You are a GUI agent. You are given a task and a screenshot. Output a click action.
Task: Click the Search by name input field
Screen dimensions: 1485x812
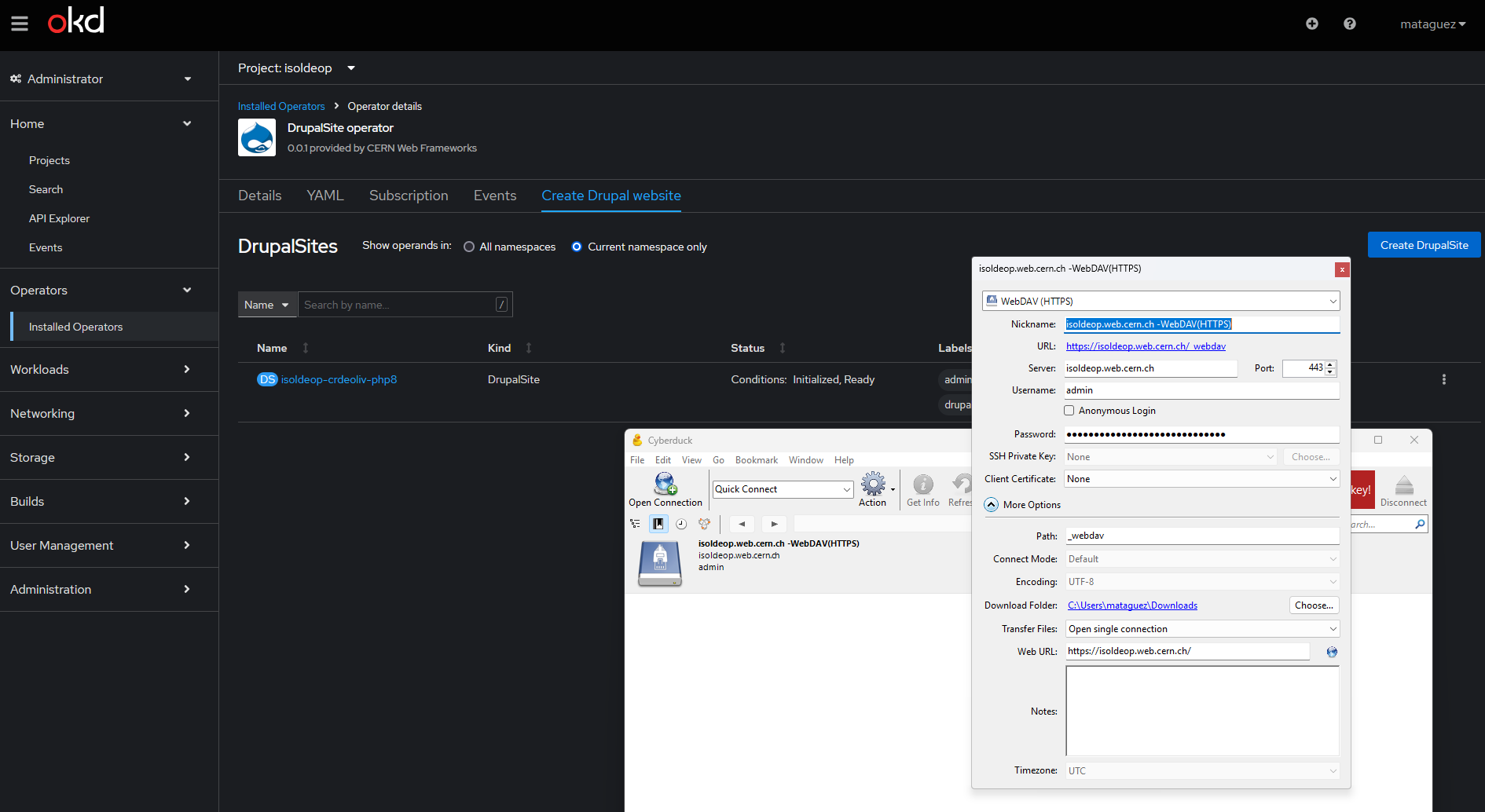point(397,305)
